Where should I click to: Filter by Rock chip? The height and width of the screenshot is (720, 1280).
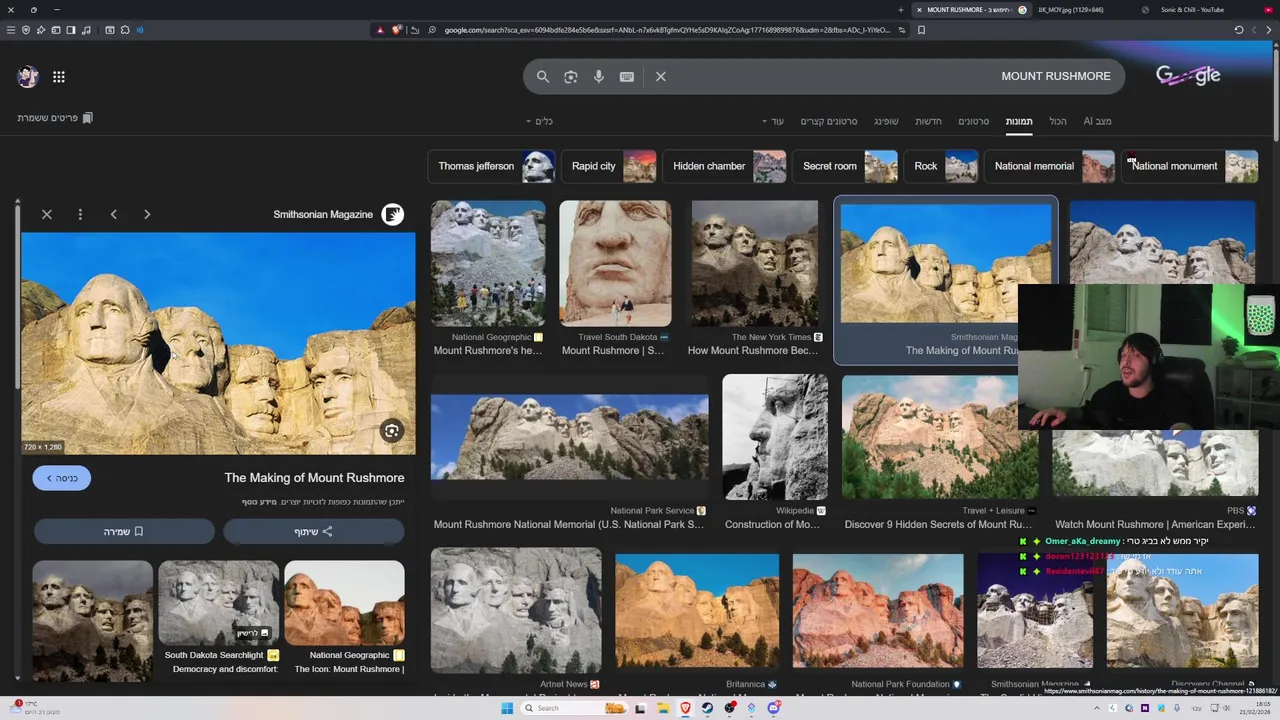942,166
